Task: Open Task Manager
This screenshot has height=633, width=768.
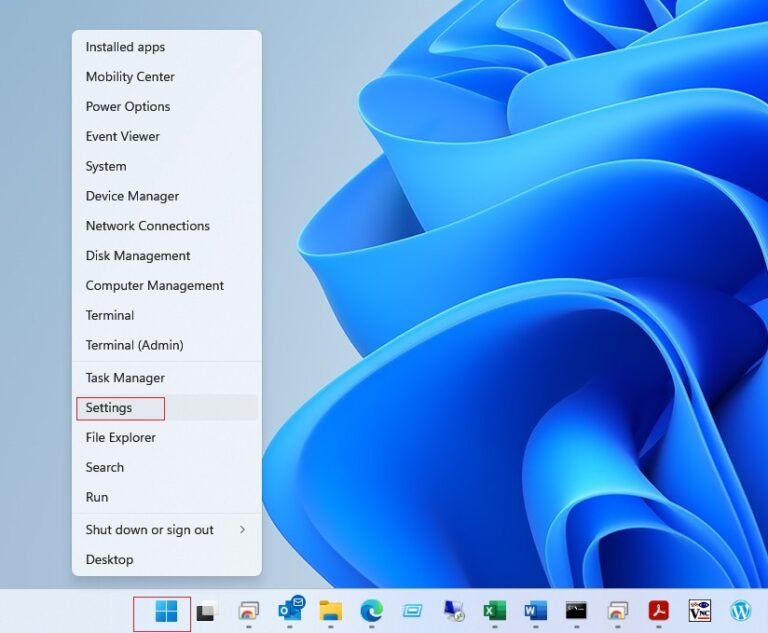Action: click(167, 378)
